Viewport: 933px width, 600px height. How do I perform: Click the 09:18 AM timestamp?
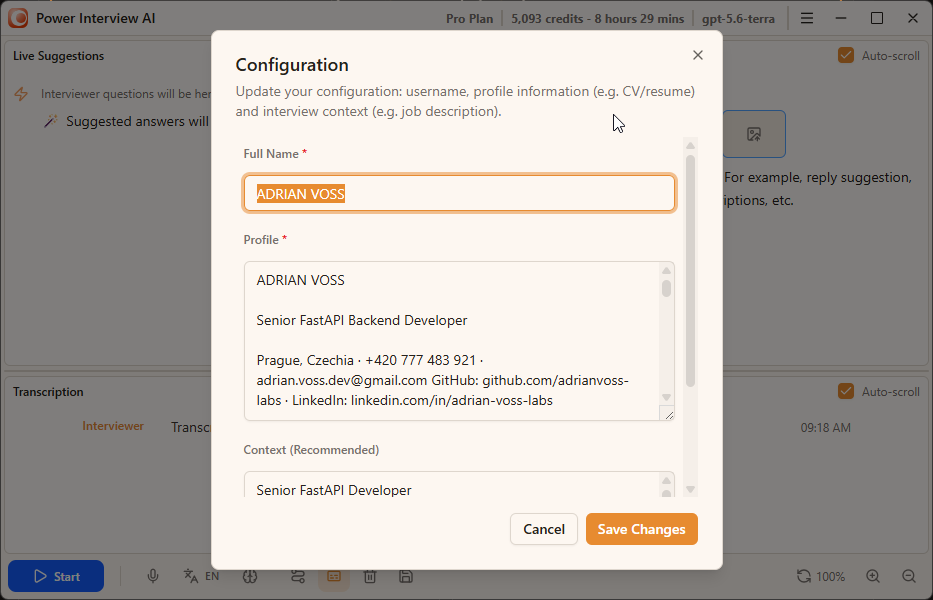825,427
